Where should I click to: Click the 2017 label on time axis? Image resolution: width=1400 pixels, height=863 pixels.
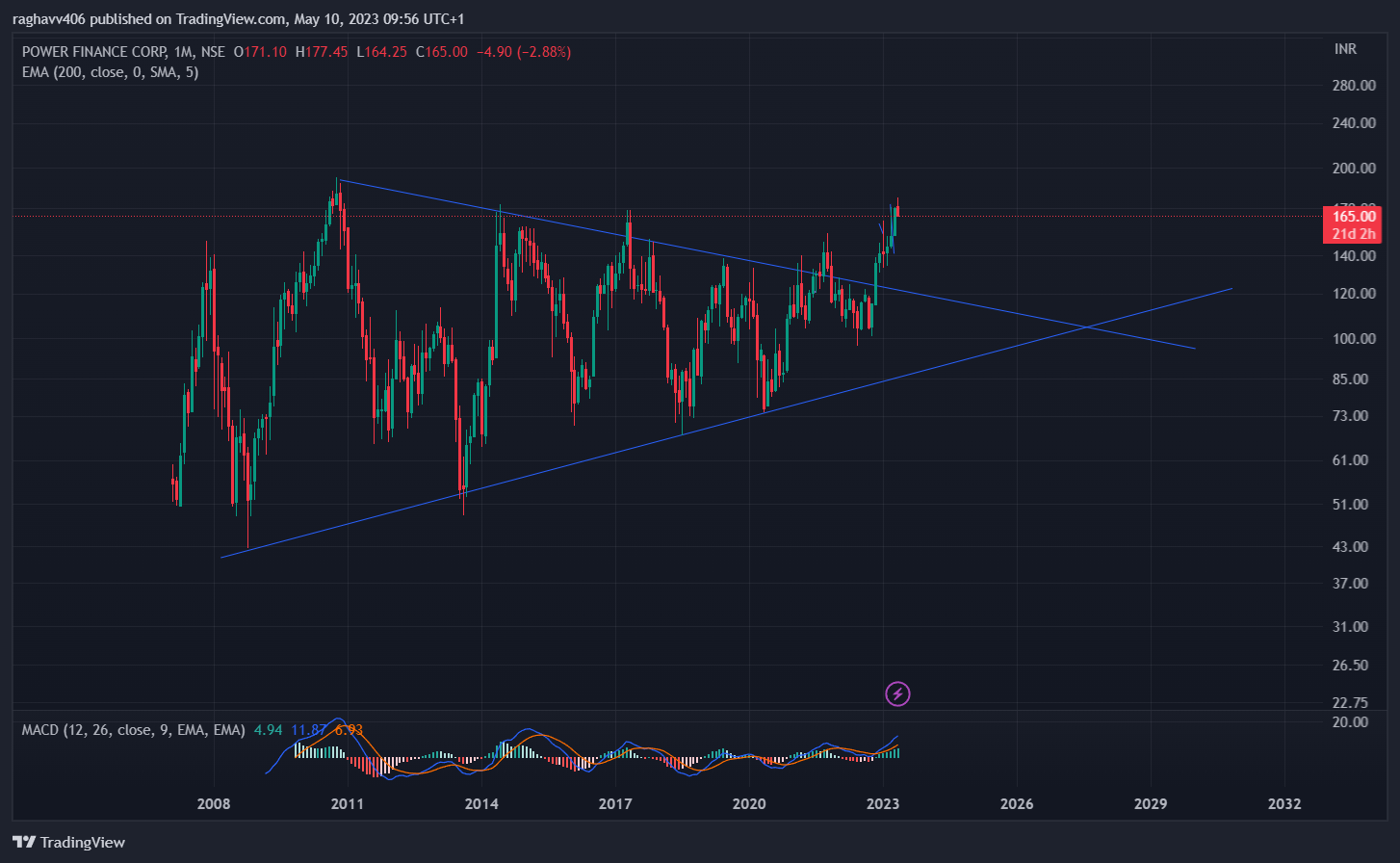(615, 803)
